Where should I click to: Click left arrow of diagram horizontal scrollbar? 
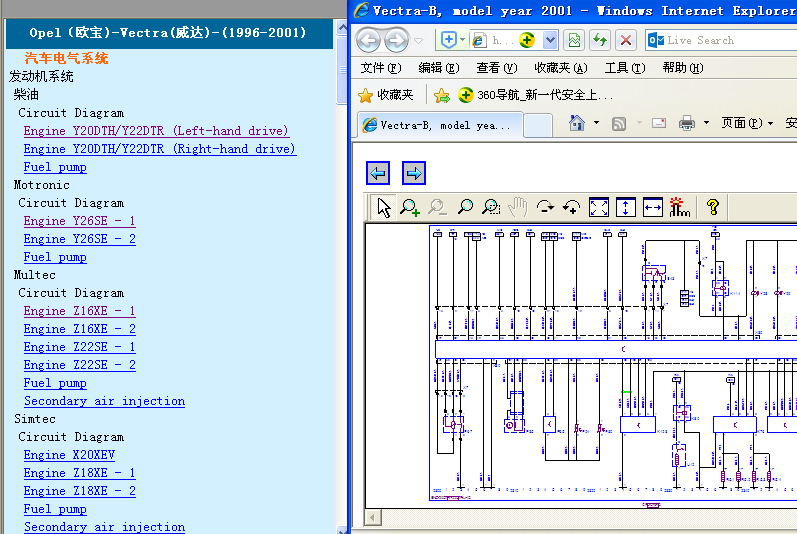click(x=373, y=518)
